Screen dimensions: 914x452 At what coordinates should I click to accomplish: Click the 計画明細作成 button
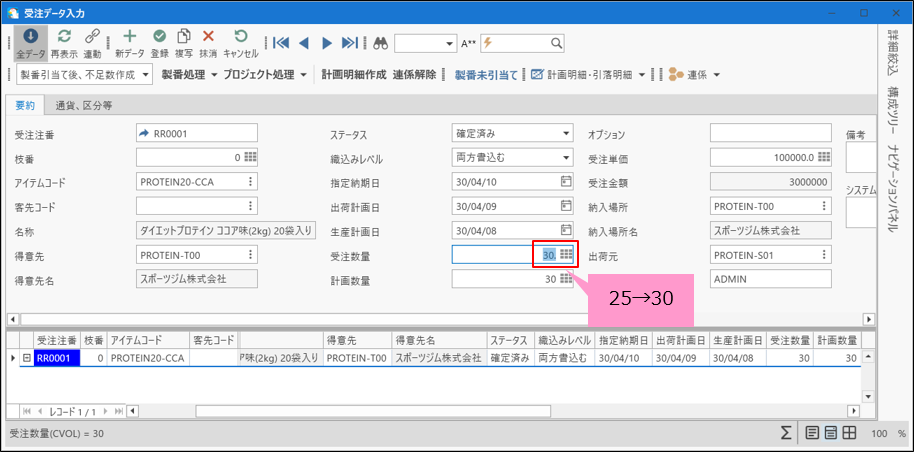click(354, 75)
